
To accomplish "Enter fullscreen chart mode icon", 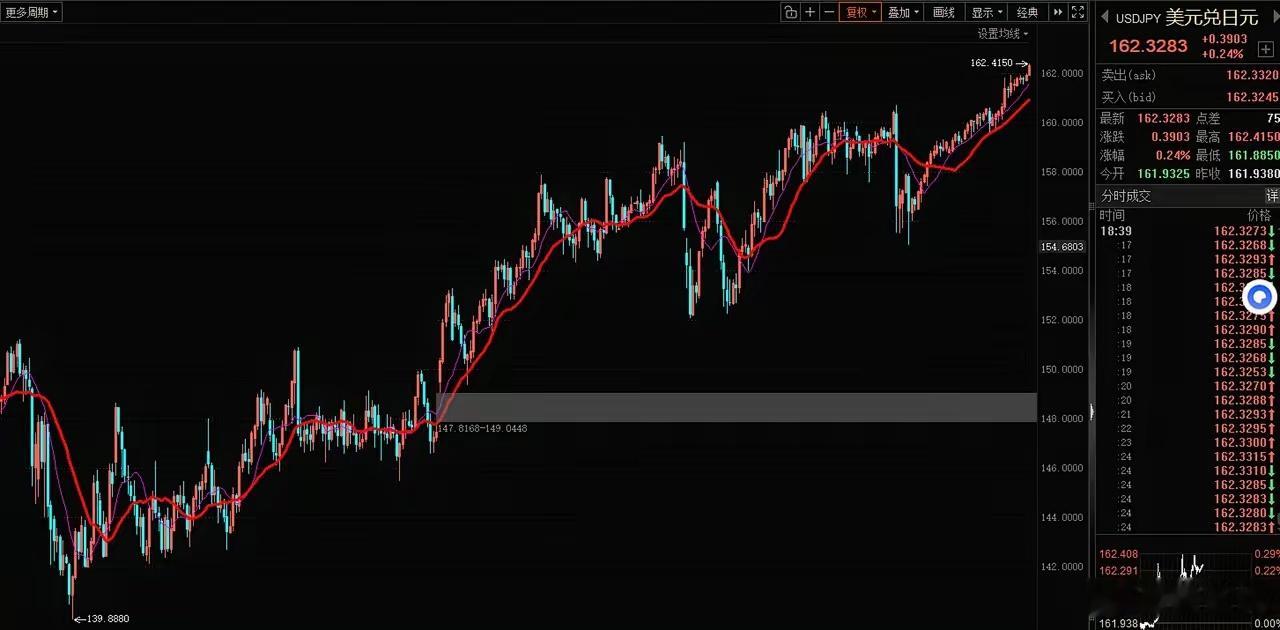I will click(x=1078, y=12).
